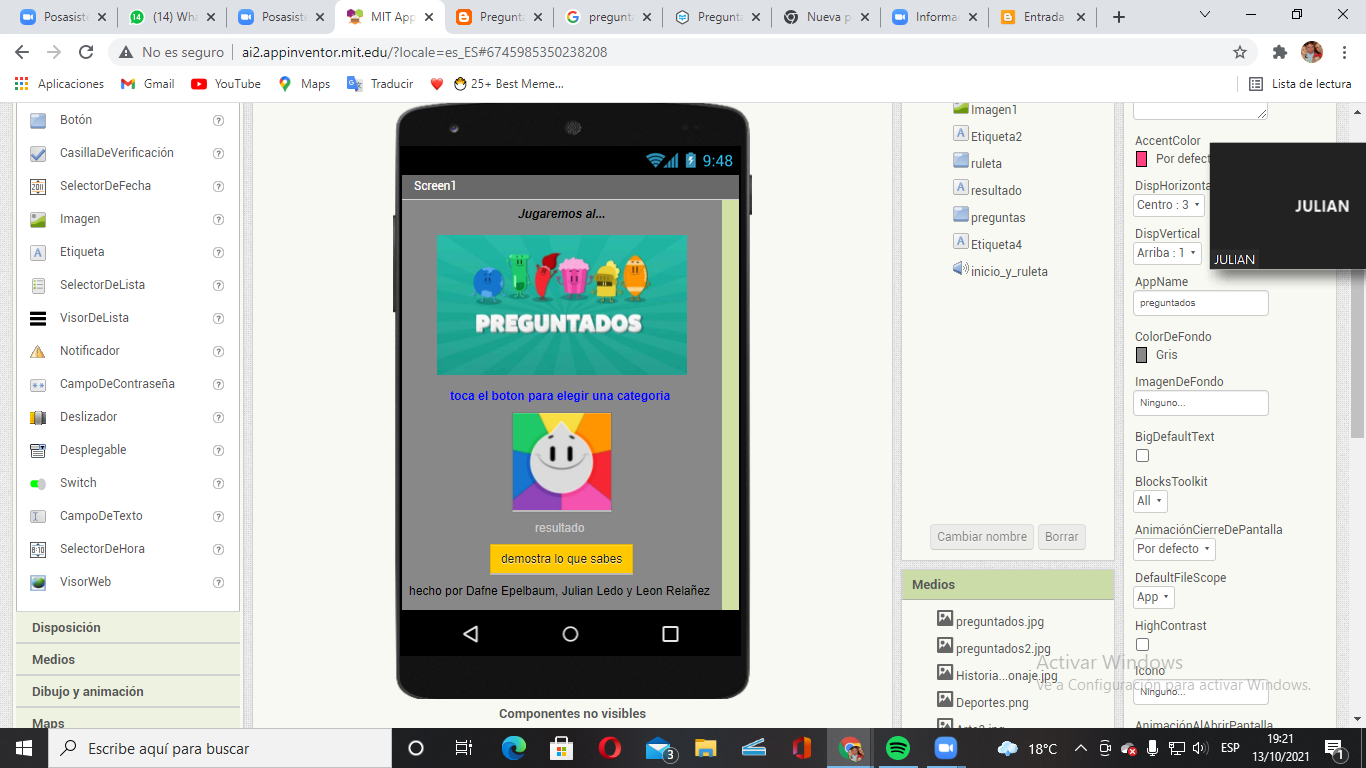Viewport: 1366px width, 768px height.
Task: Click 'demostra lo que sabes' button in viewer
Action: 561,559
